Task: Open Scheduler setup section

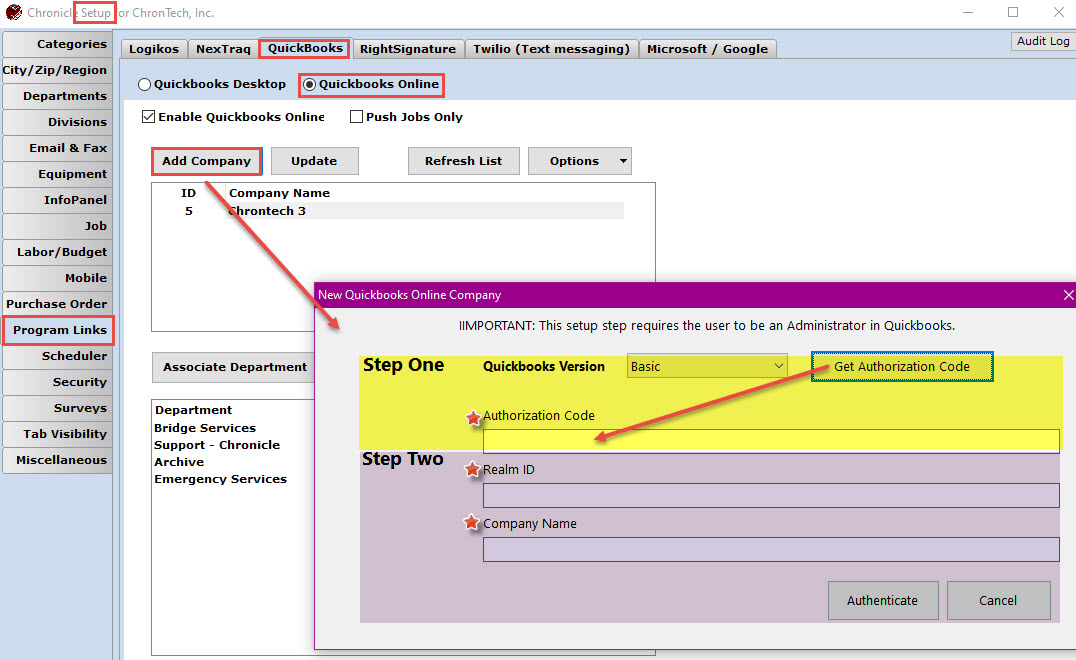Action: tap(58, 356)
